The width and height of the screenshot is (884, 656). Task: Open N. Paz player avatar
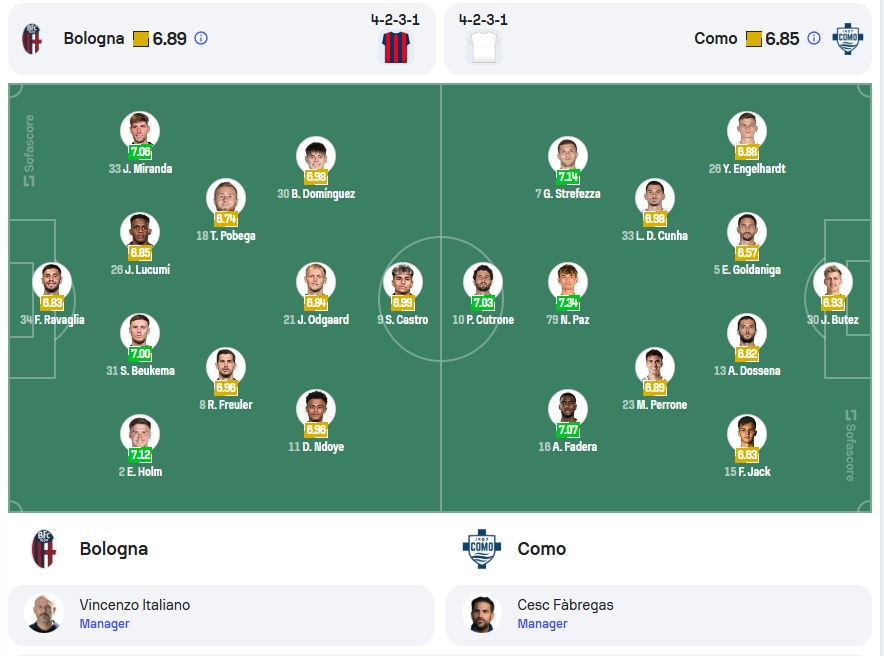(568, 282)
